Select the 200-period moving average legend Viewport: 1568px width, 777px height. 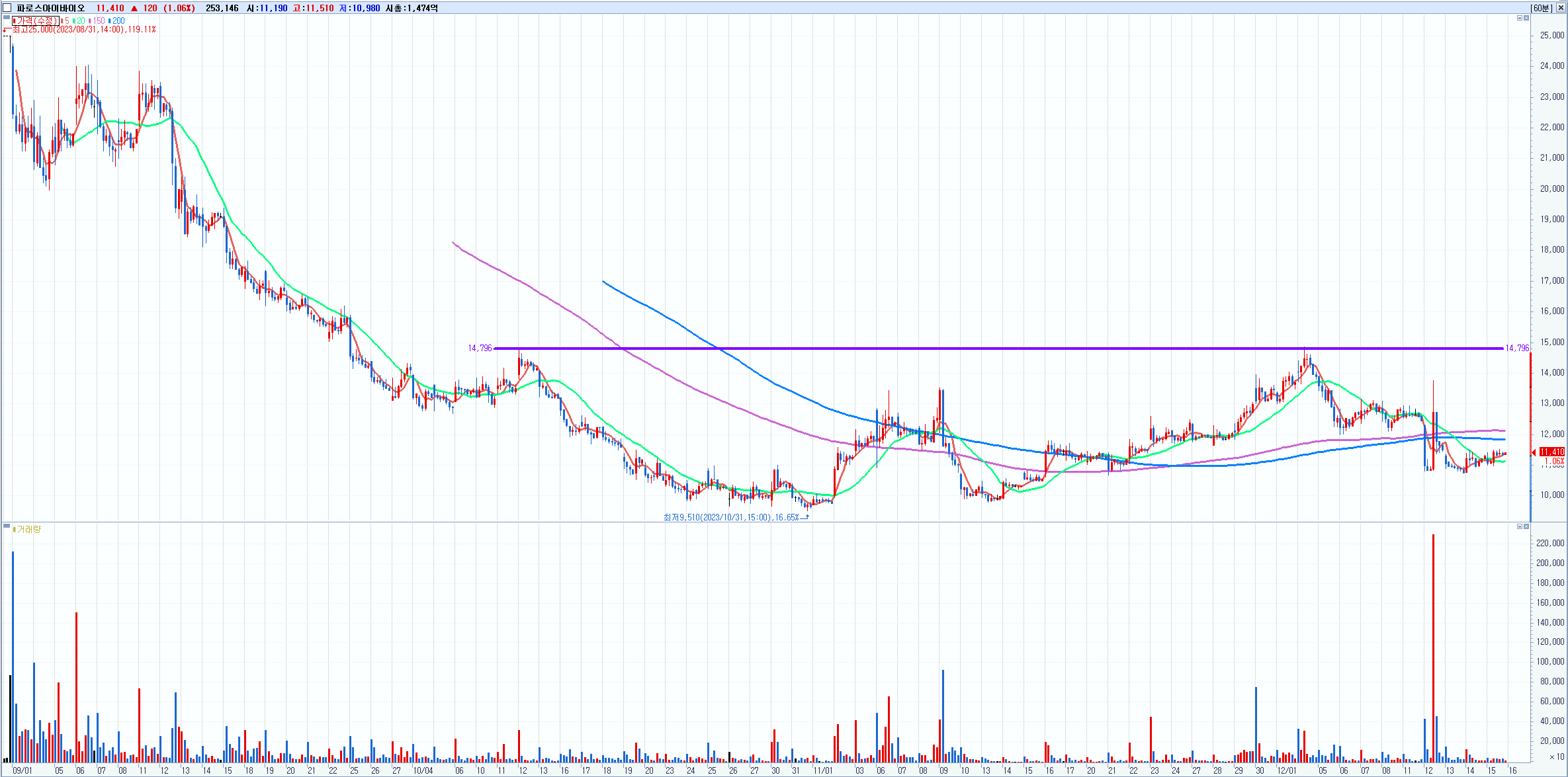(117, 21)
